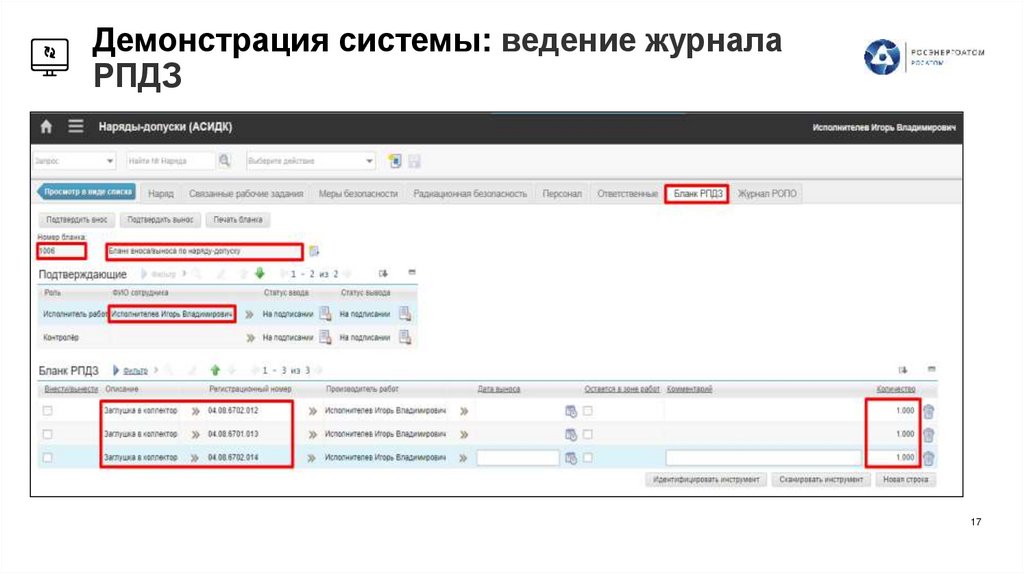Viewport: 1024px width, 574px height.
Task: Click Идентифицировать инструмент button
Action: [705, 479]
